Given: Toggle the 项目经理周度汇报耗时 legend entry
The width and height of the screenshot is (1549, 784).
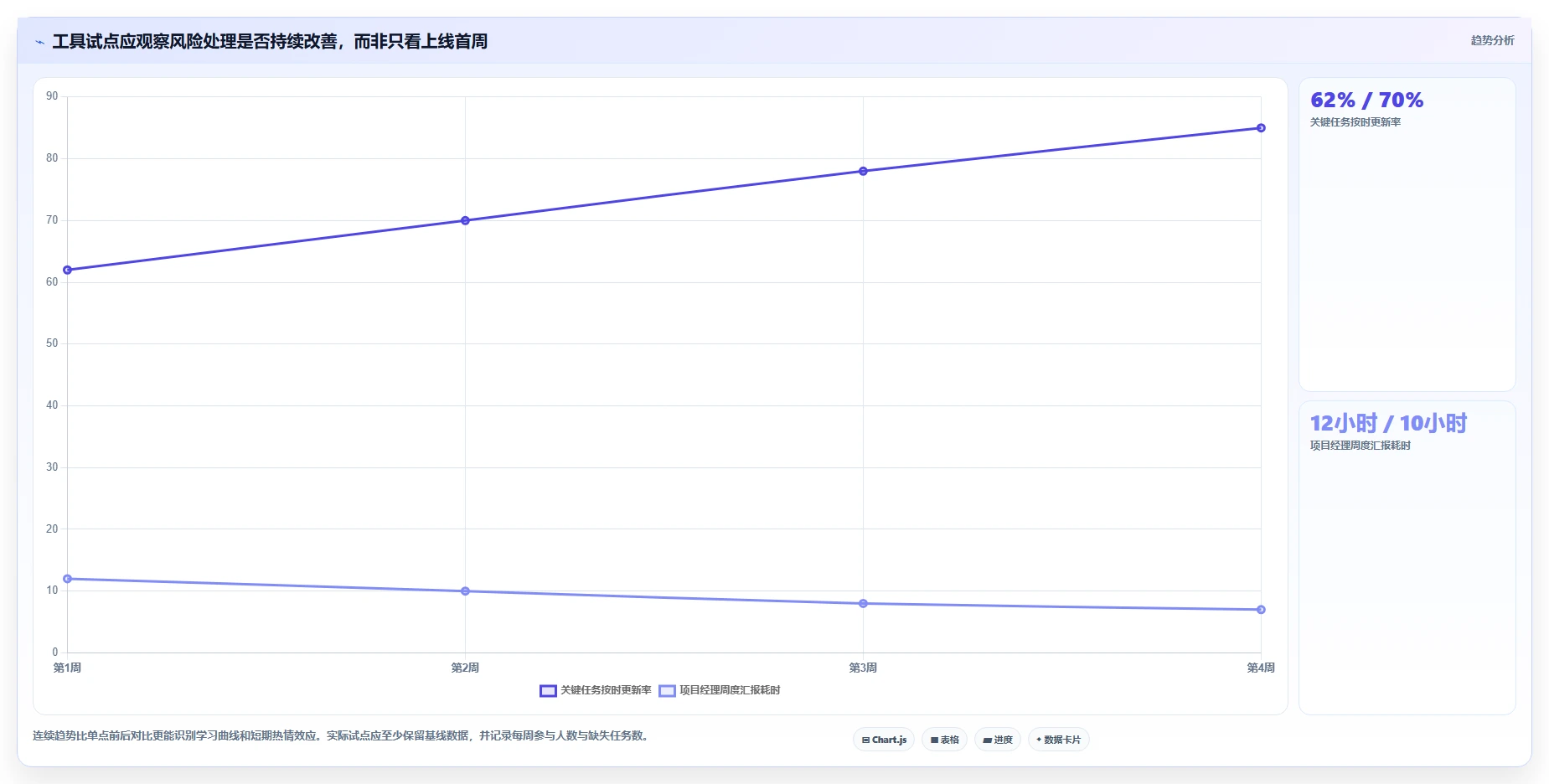Looking at the screenshot, I should [x=720, y=690].
